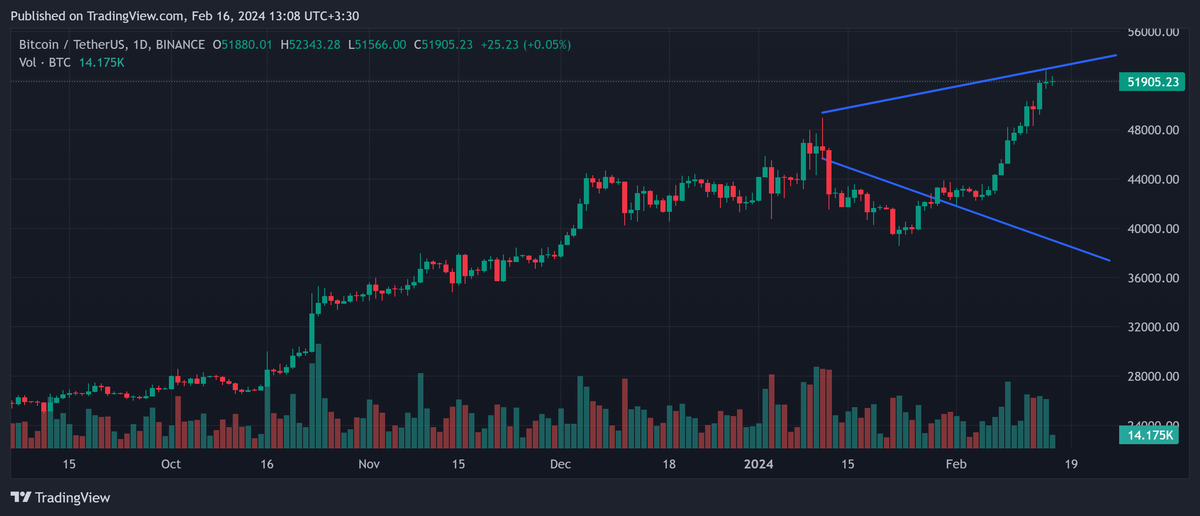Click the +25.23 (+0.05%) change value

click(515, 45)
